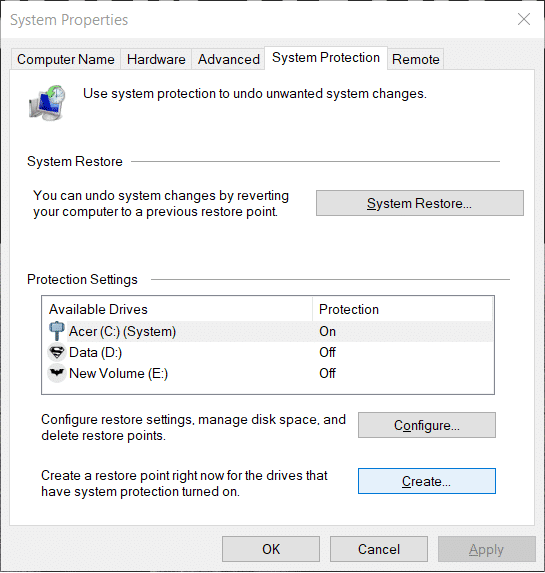
Task: Open the Configure restore settings button
Action: pos(427,425)
